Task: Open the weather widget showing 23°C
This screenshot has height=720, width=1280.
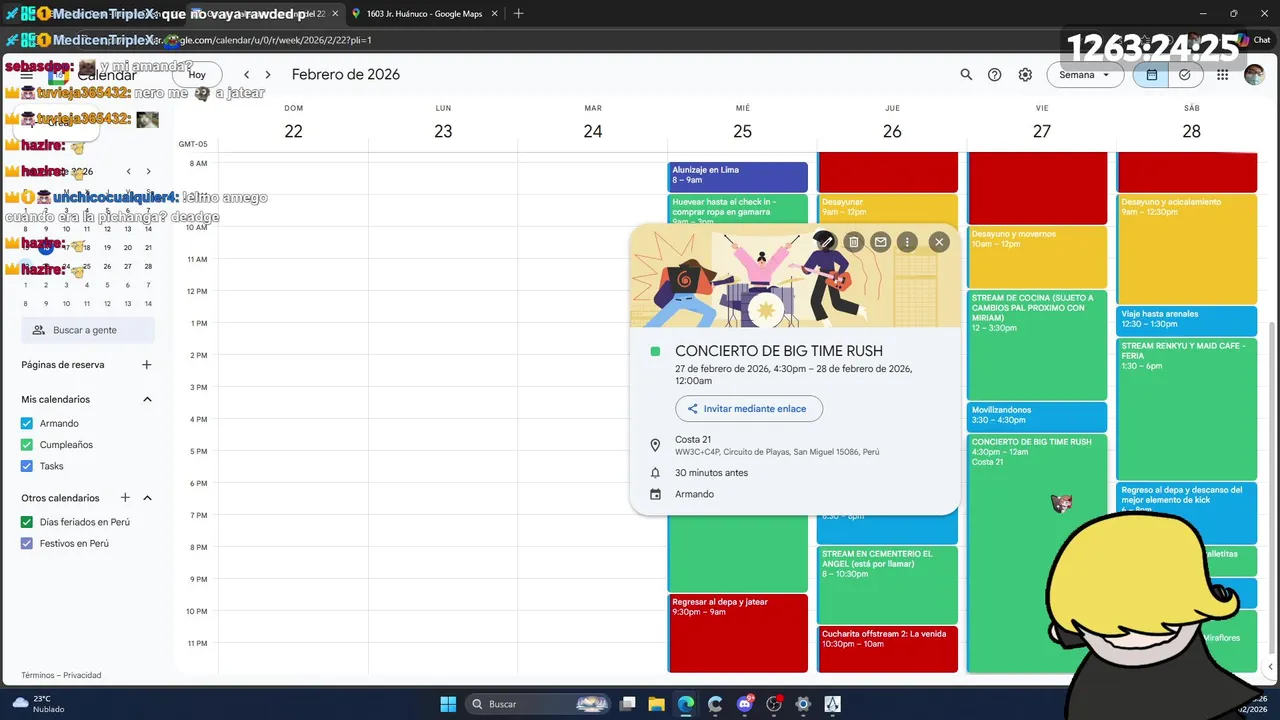Action: (38, 704)
